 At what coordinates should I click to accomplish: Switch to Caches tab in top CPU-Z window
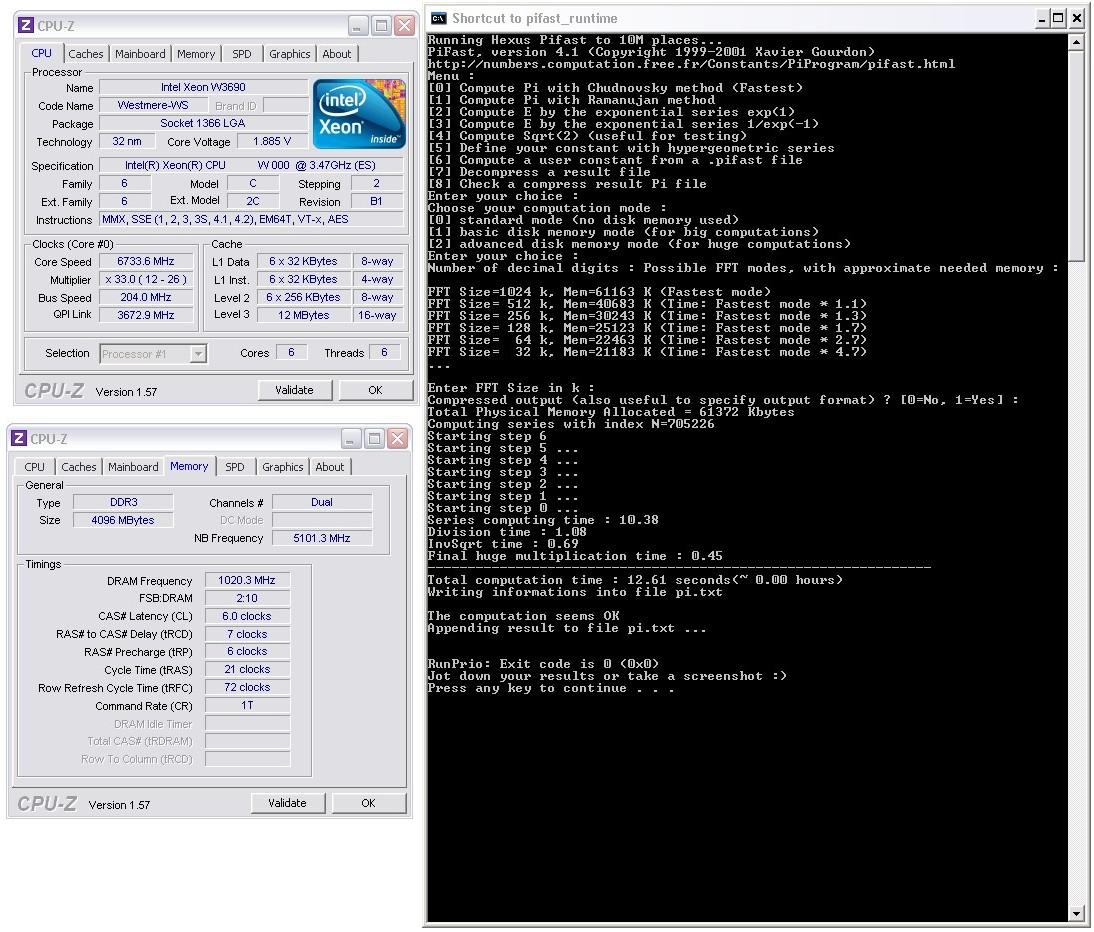(x=86, y=54)
